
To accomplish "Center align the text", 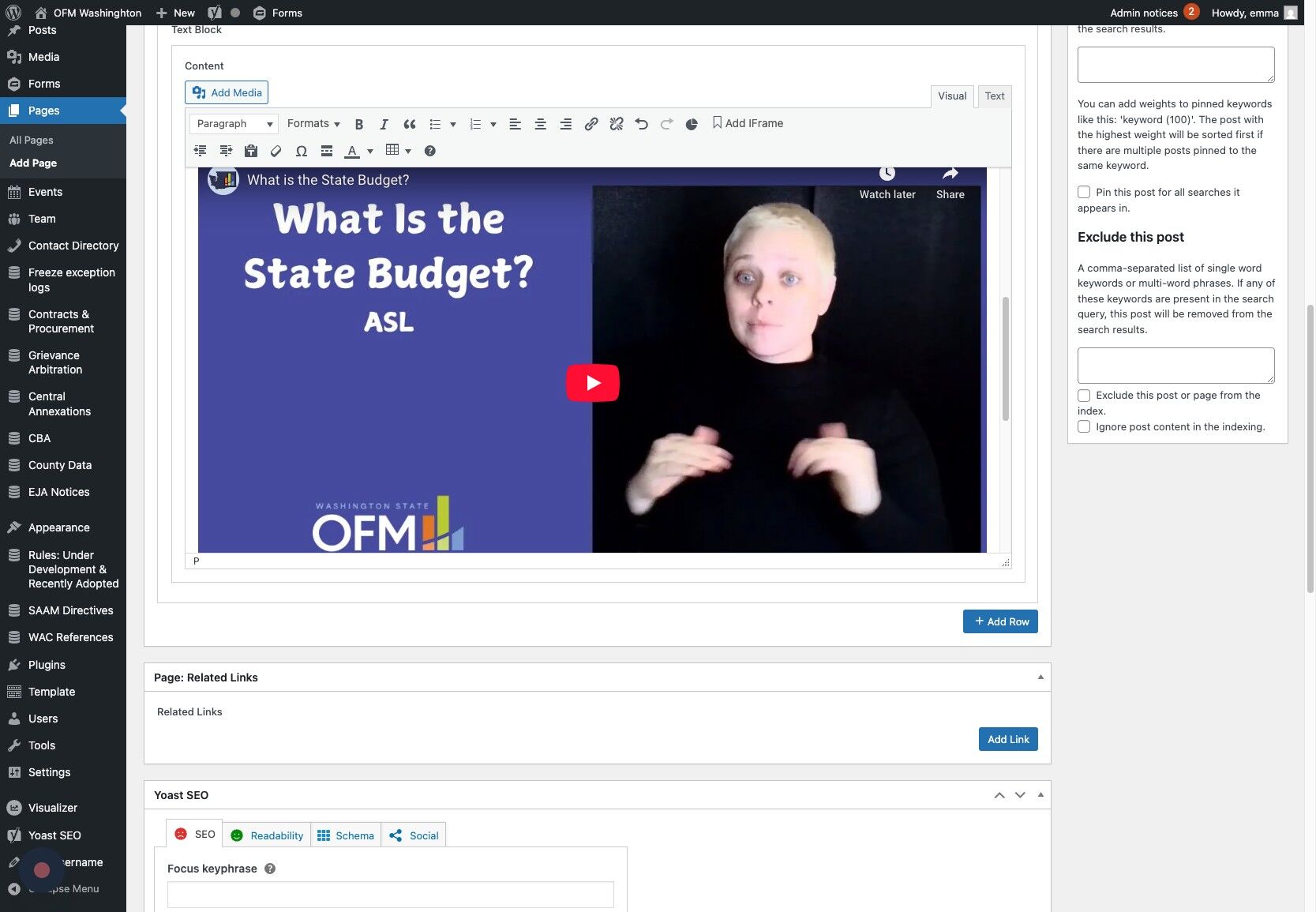I will [541, 124].
